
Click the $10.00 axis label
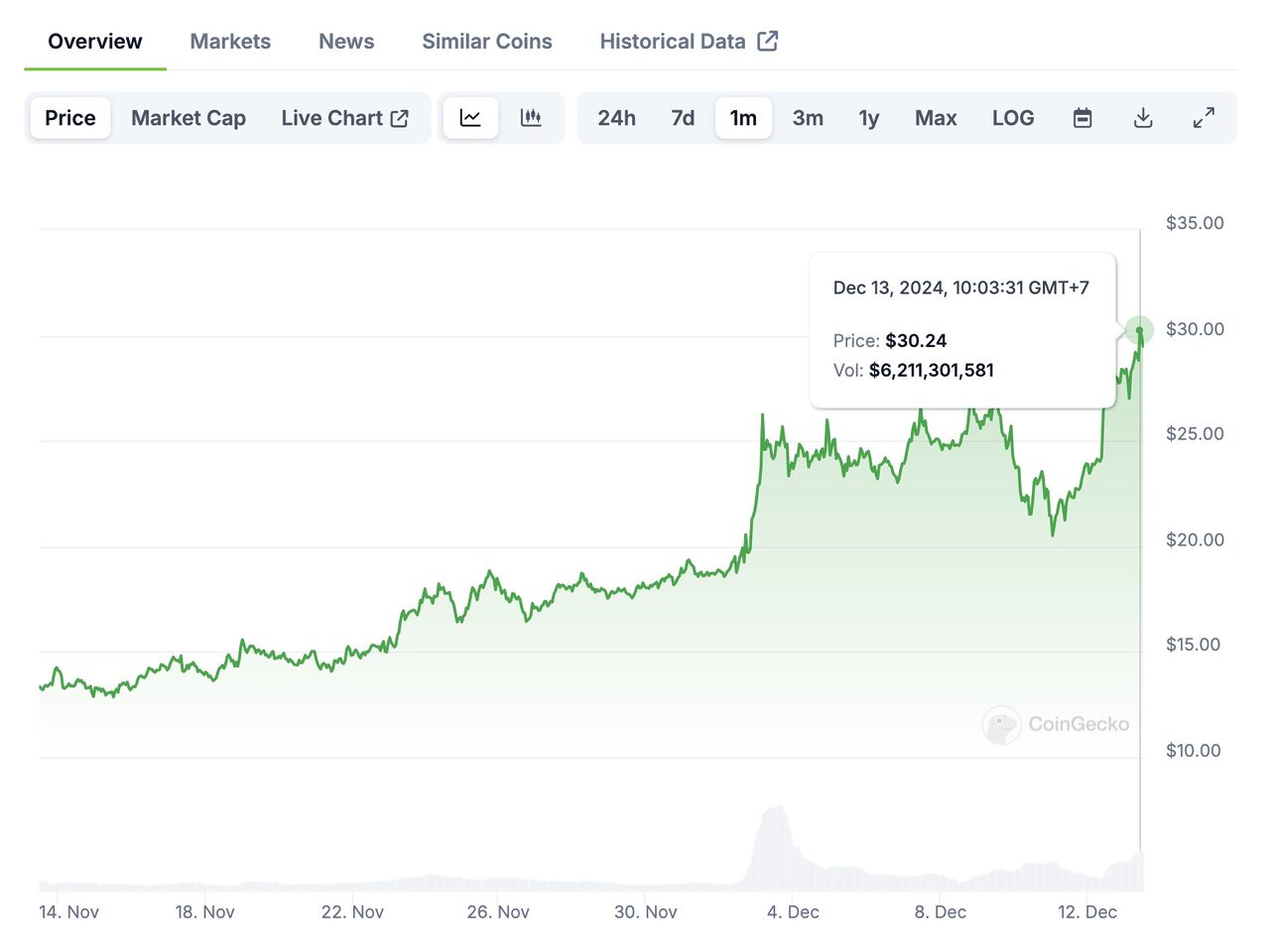click(1194, 751)
